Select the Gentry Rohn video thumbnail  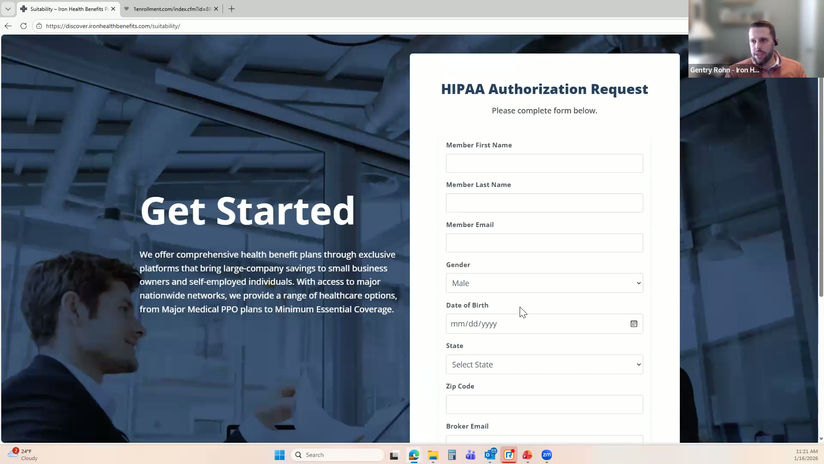[x=756, y=39]
